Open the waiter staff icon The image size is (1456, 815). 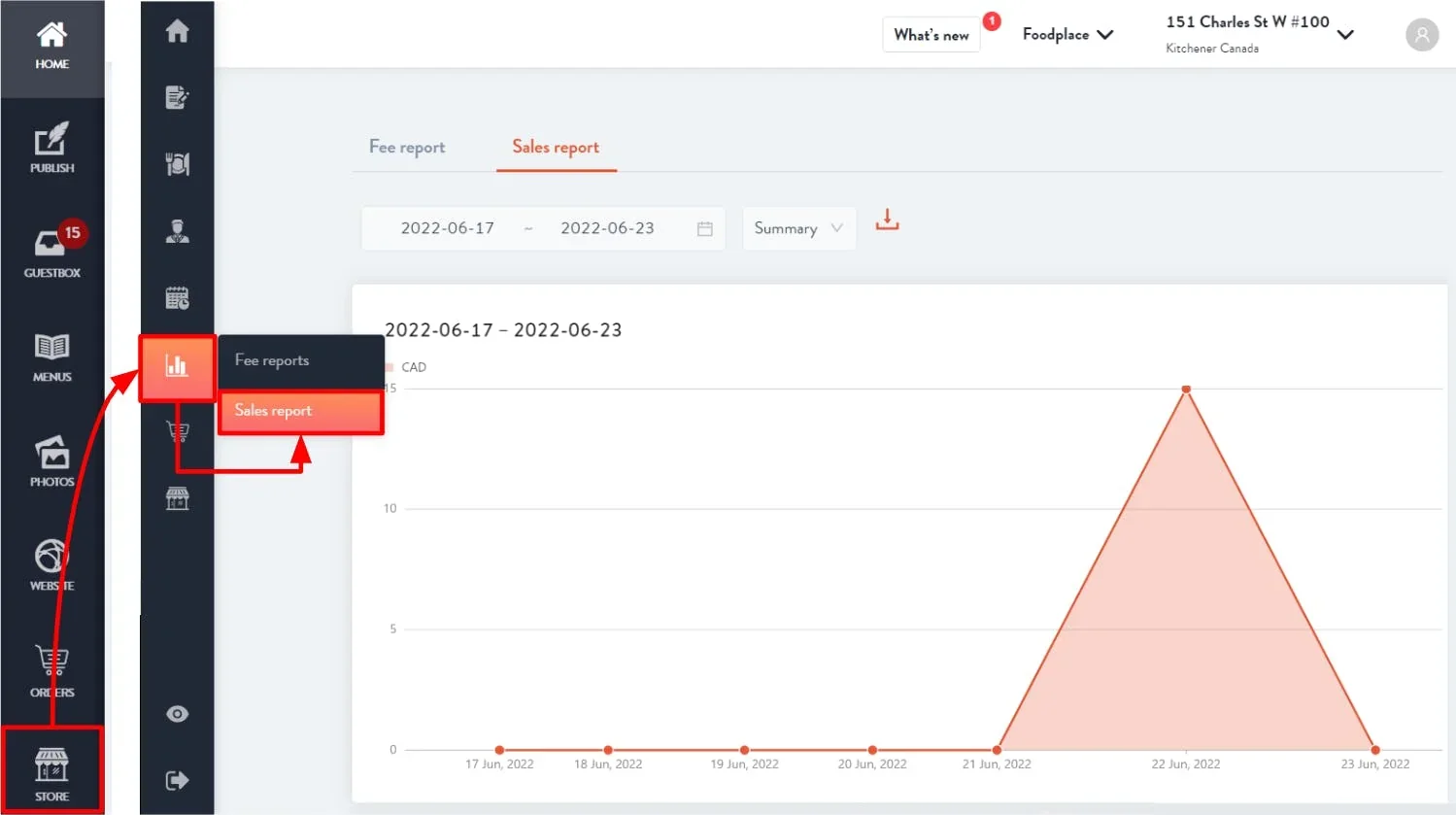click(x=177, y=231)
